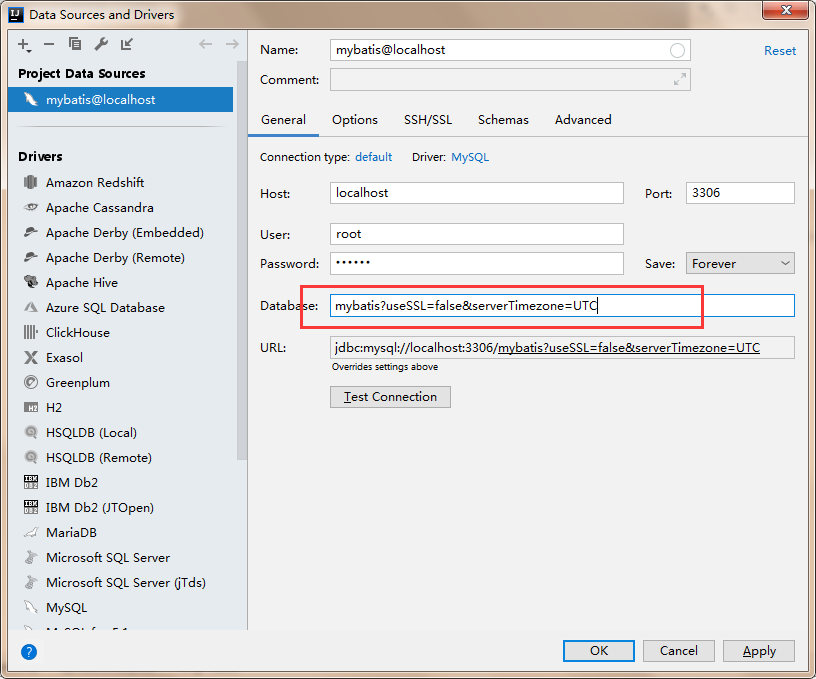Add a new data source

click(24, 44)
